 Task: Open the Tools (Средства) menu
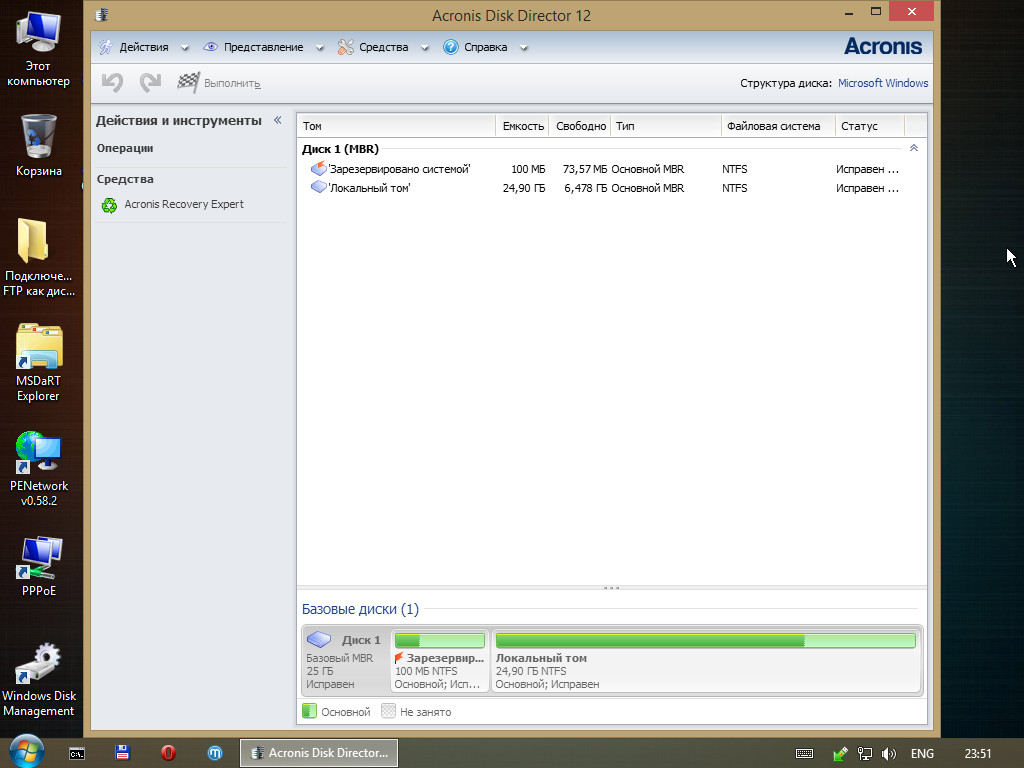382,47
